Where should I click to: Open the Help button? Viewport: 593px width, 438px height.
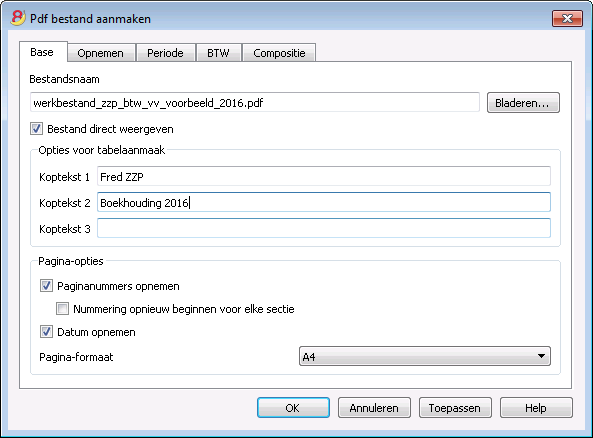pyautogui.click(x=536, y=408)
